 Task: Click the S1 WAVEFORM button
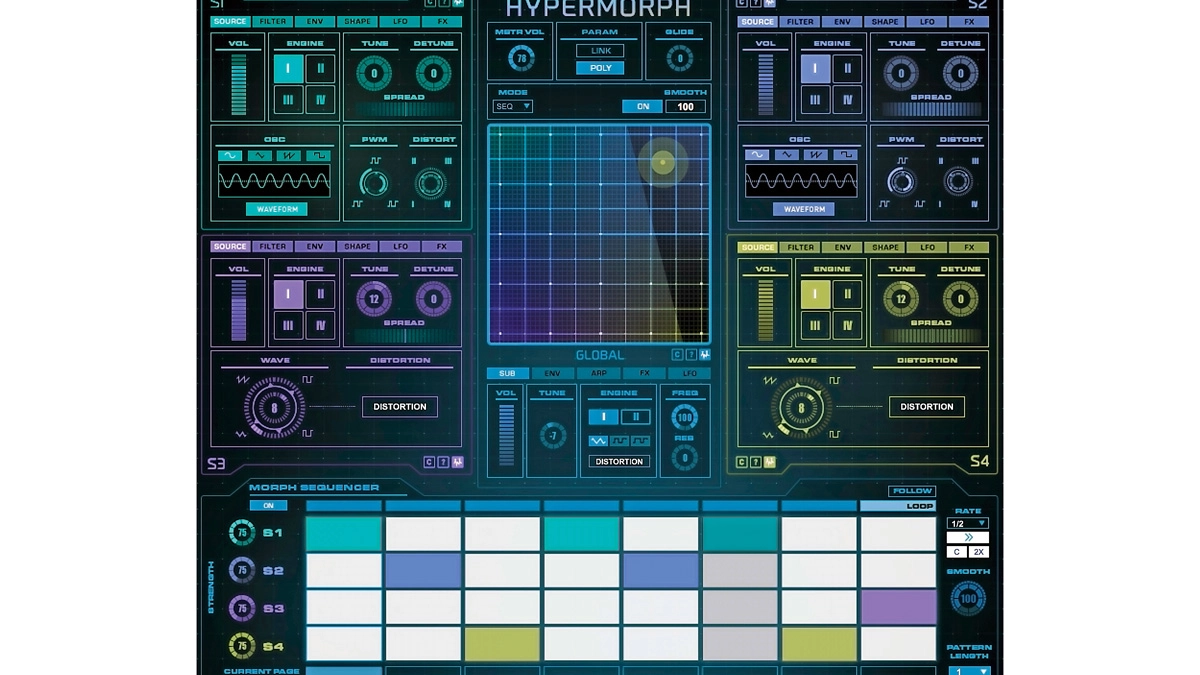click(277, 209)
